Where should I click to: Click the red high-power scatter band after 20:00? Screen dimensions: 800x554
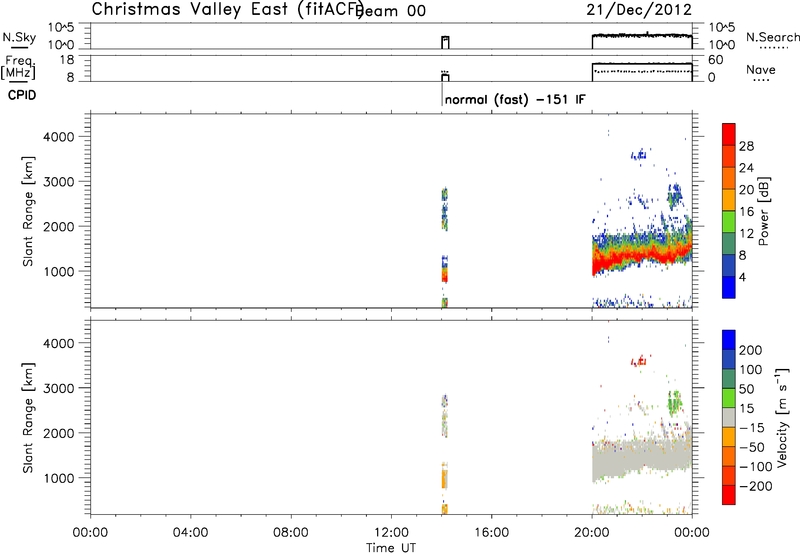click(x=641, y=257)
